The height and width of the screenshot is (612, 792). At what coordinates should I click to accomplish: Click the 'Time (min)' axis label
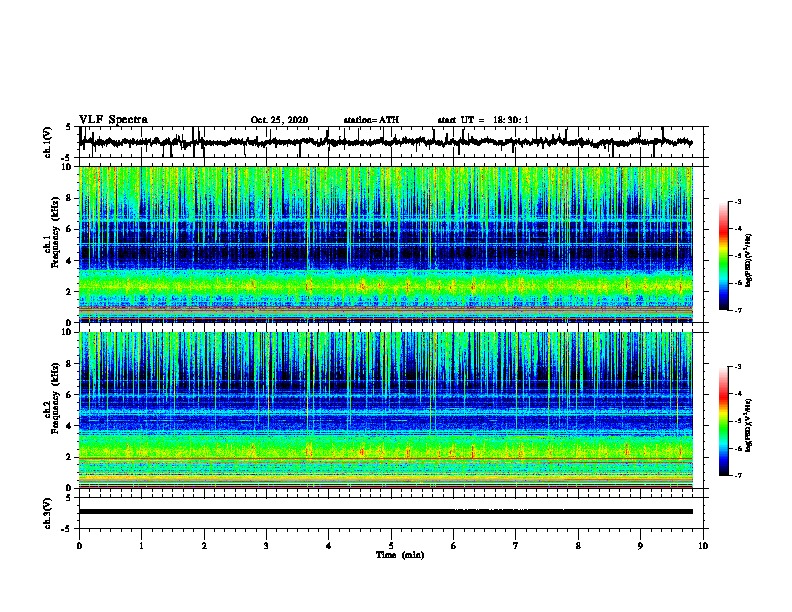[400, 555]
